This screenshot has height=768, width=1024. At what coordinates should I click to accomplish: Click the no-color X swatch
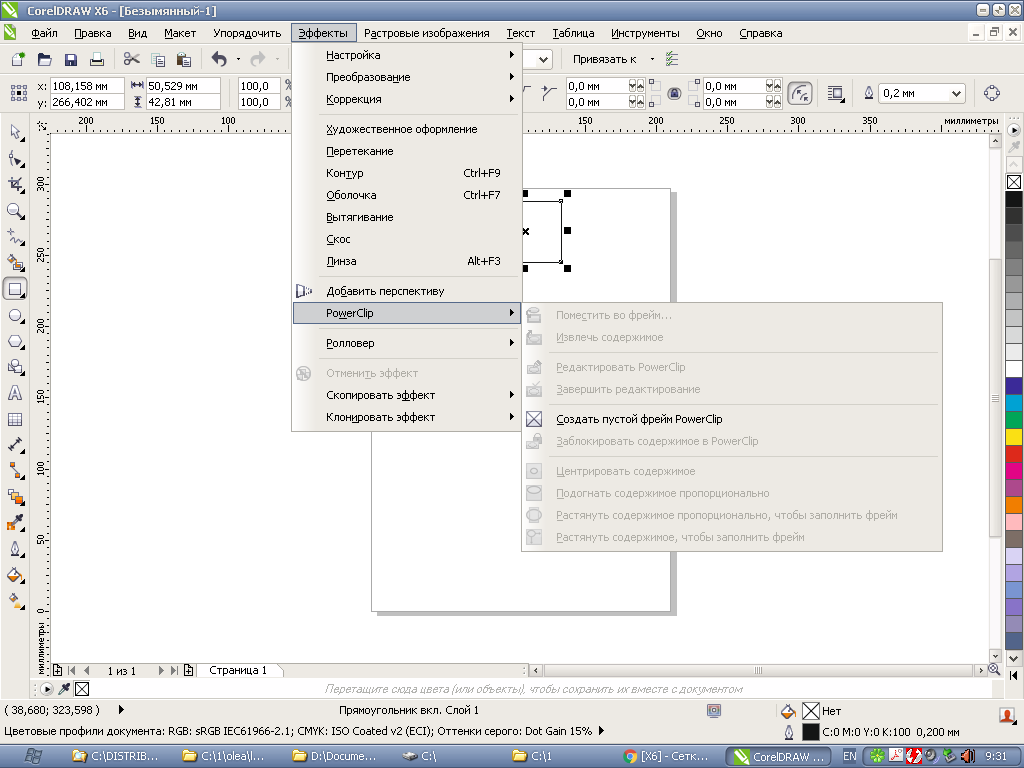1014,182
